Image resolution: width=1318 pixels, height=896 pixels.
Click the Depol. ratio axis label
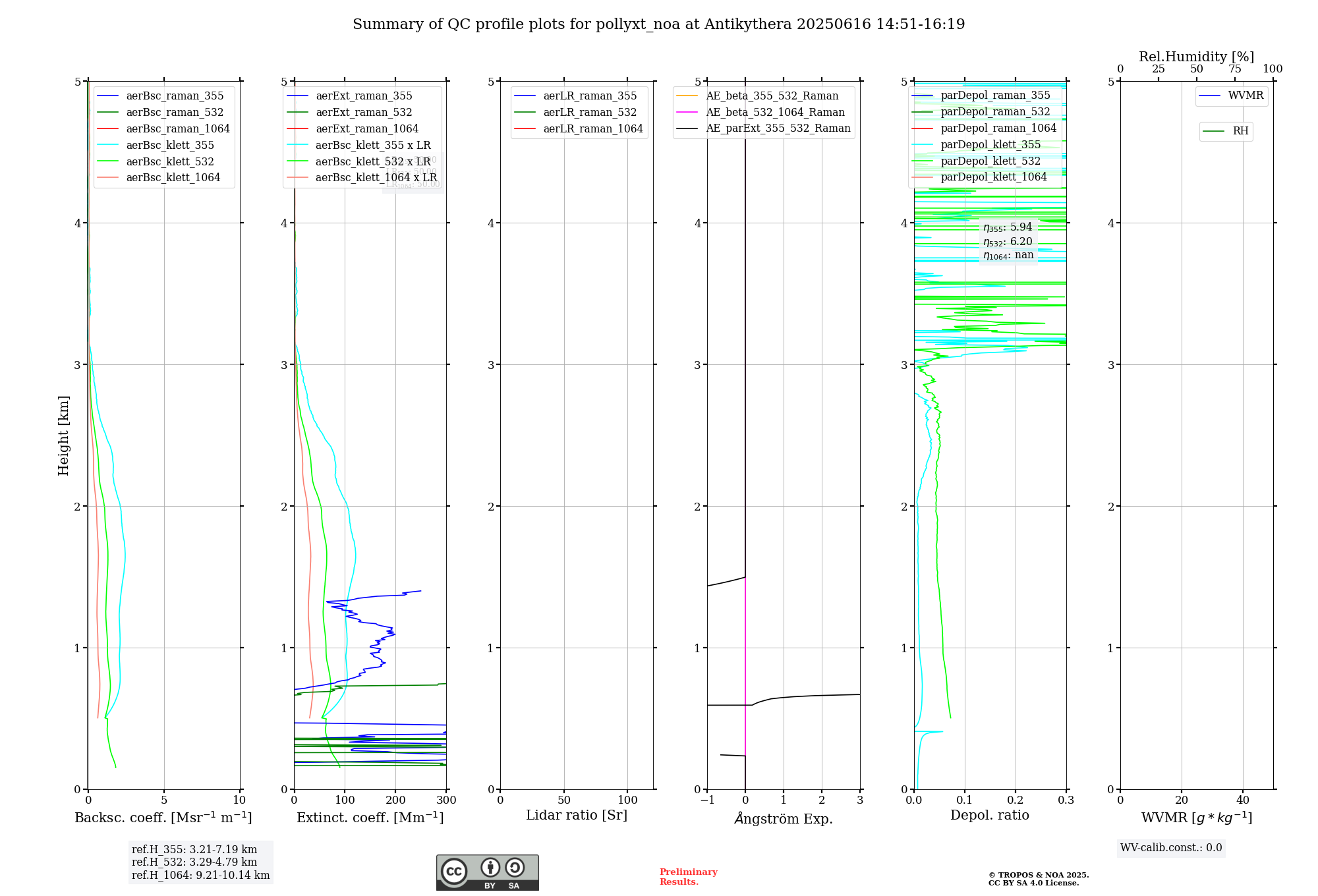pos(990,816)
